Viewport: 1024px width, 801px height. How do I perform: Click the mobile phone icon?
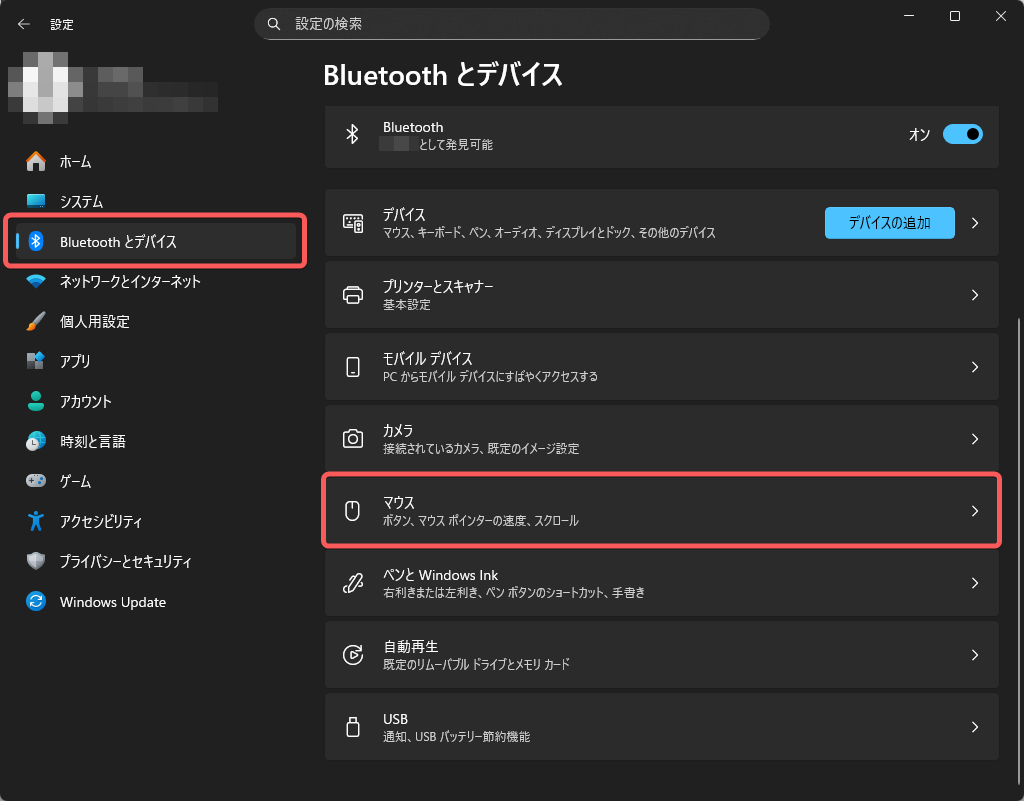(353, 367)
